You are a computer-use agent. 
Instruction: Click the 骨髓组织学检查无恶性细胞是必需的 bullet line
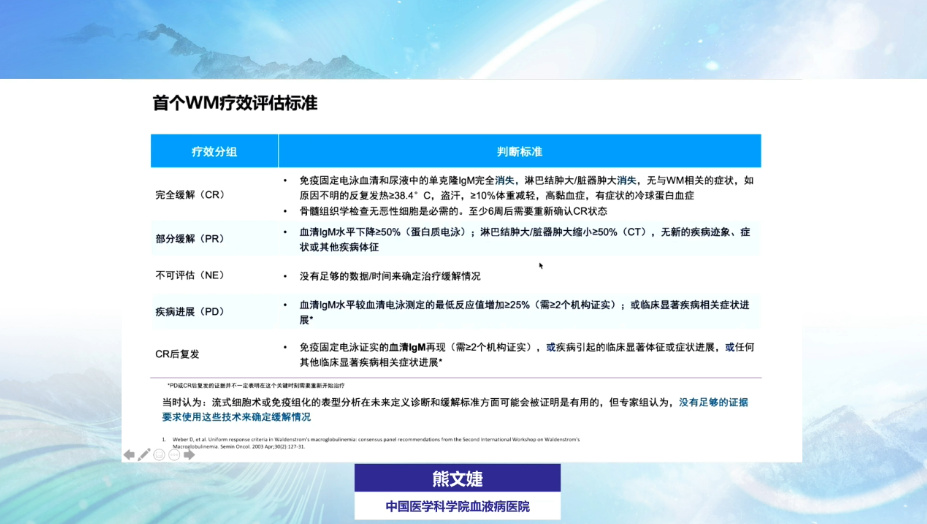453,211
